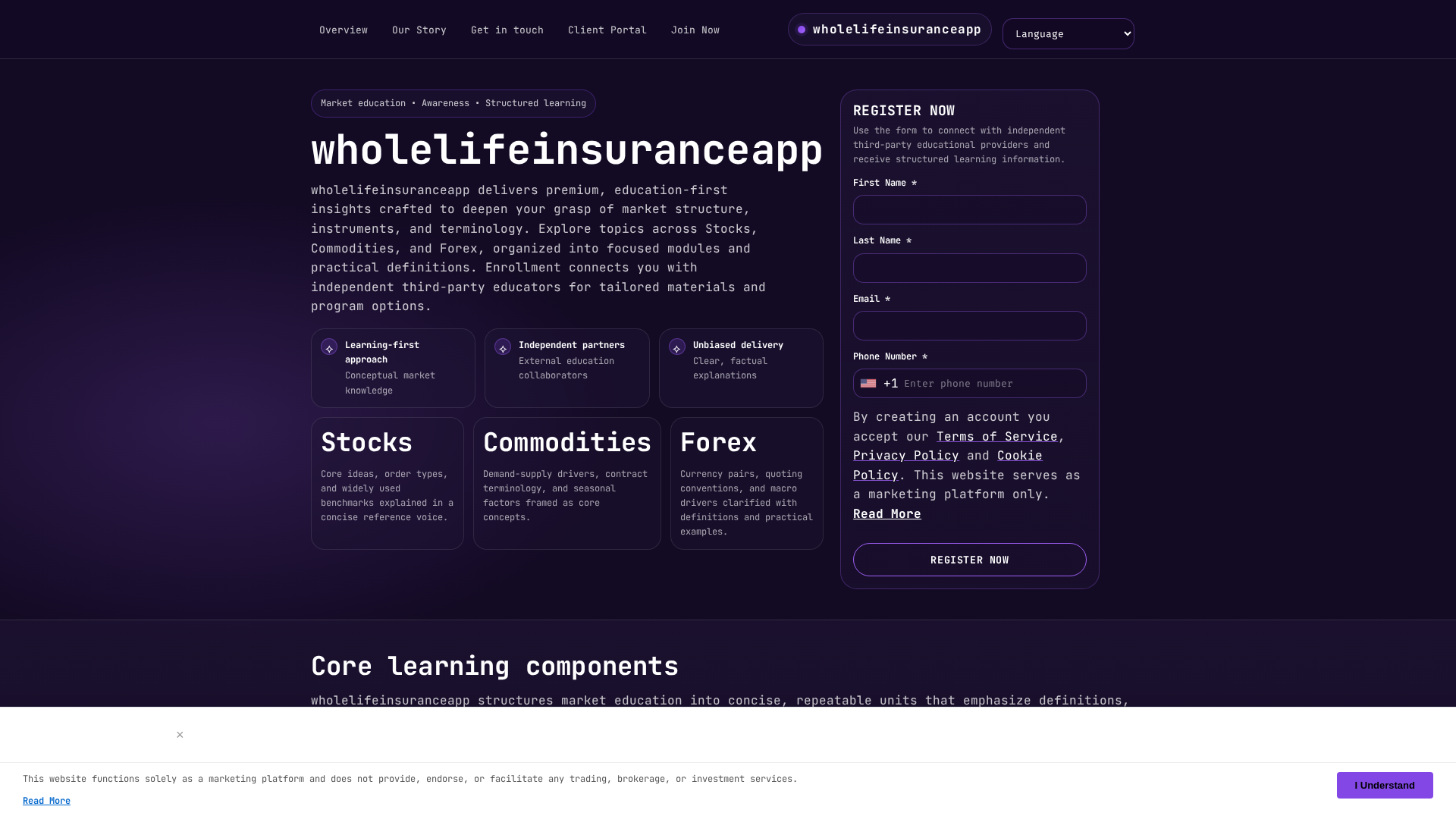This screenshot has width=1456, height=819.
Task: Click the Independent partners sparkle icon
Action: [503, 347]
